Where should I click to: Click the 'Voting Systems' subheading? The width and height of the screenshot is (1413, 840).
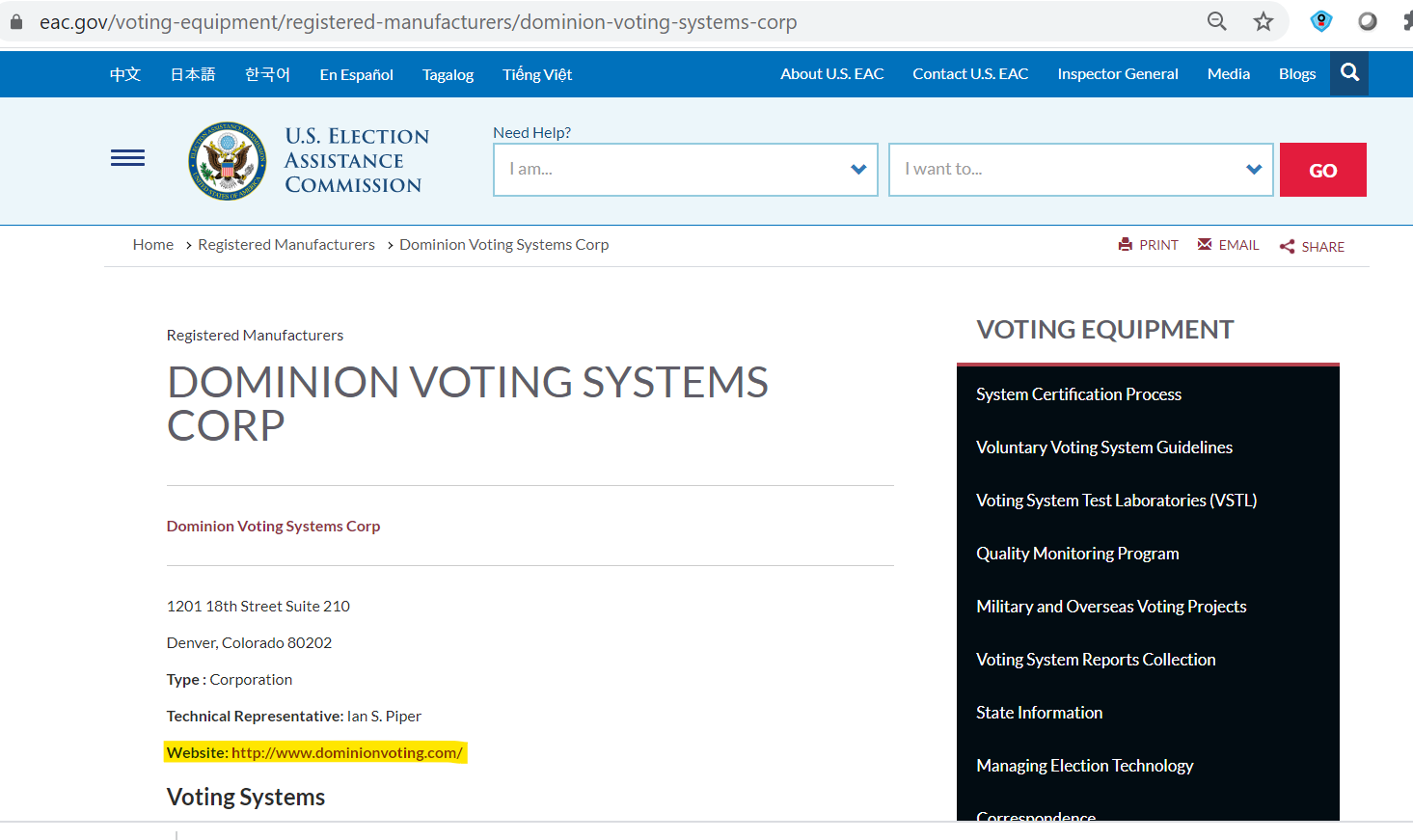[246, 798]
